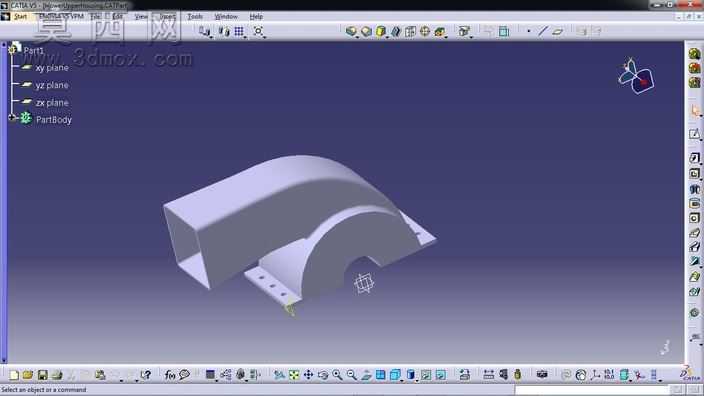The width and height of the screenshot is (704, 396).
Task: Toggle Fly mode icon
Action: pyautogui.click(x=278, y=375)
